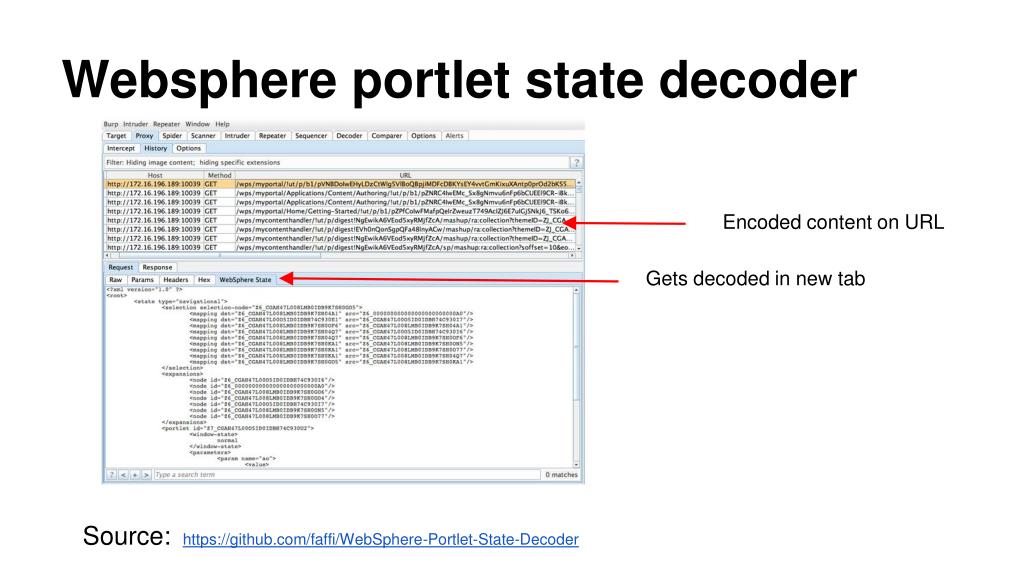Open the History sub-tab

click(155, 148)
